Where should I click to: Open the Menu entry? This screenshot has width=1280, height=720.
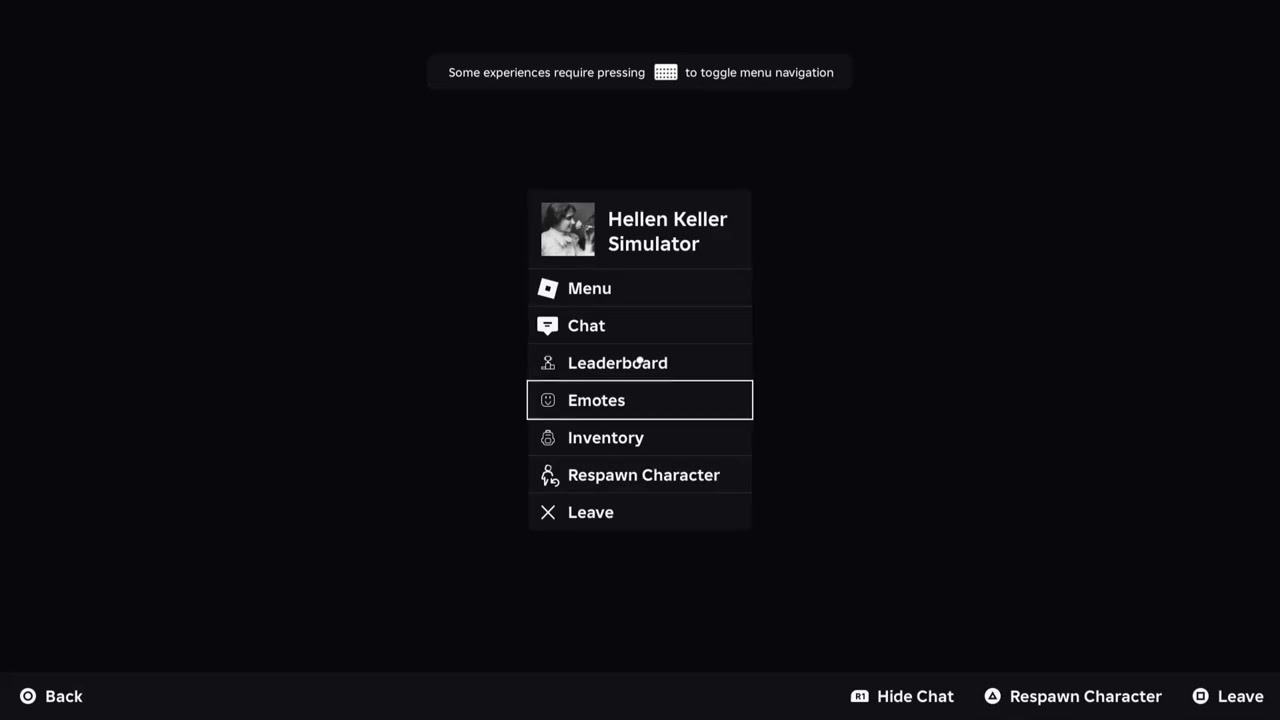(x=640, y=288)
